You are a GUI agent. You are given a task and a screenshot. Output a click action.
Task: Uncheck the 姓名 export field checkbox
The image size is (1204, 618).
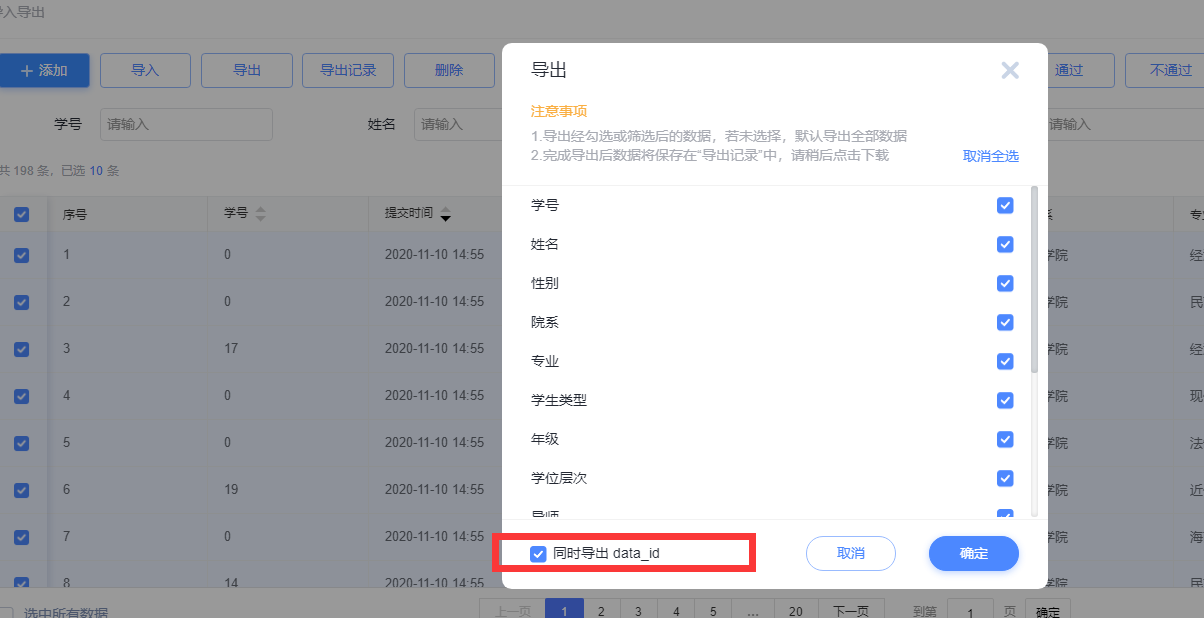tap(1005, 244)
